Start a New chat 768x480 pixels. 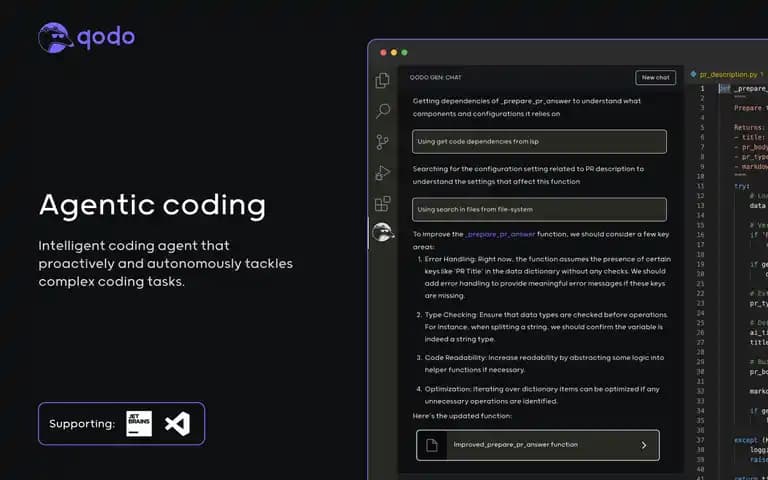coord(655,77)
